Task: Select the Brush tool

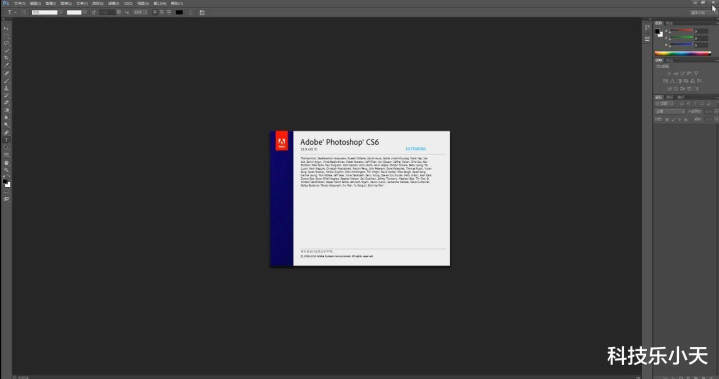Action: 6,80
